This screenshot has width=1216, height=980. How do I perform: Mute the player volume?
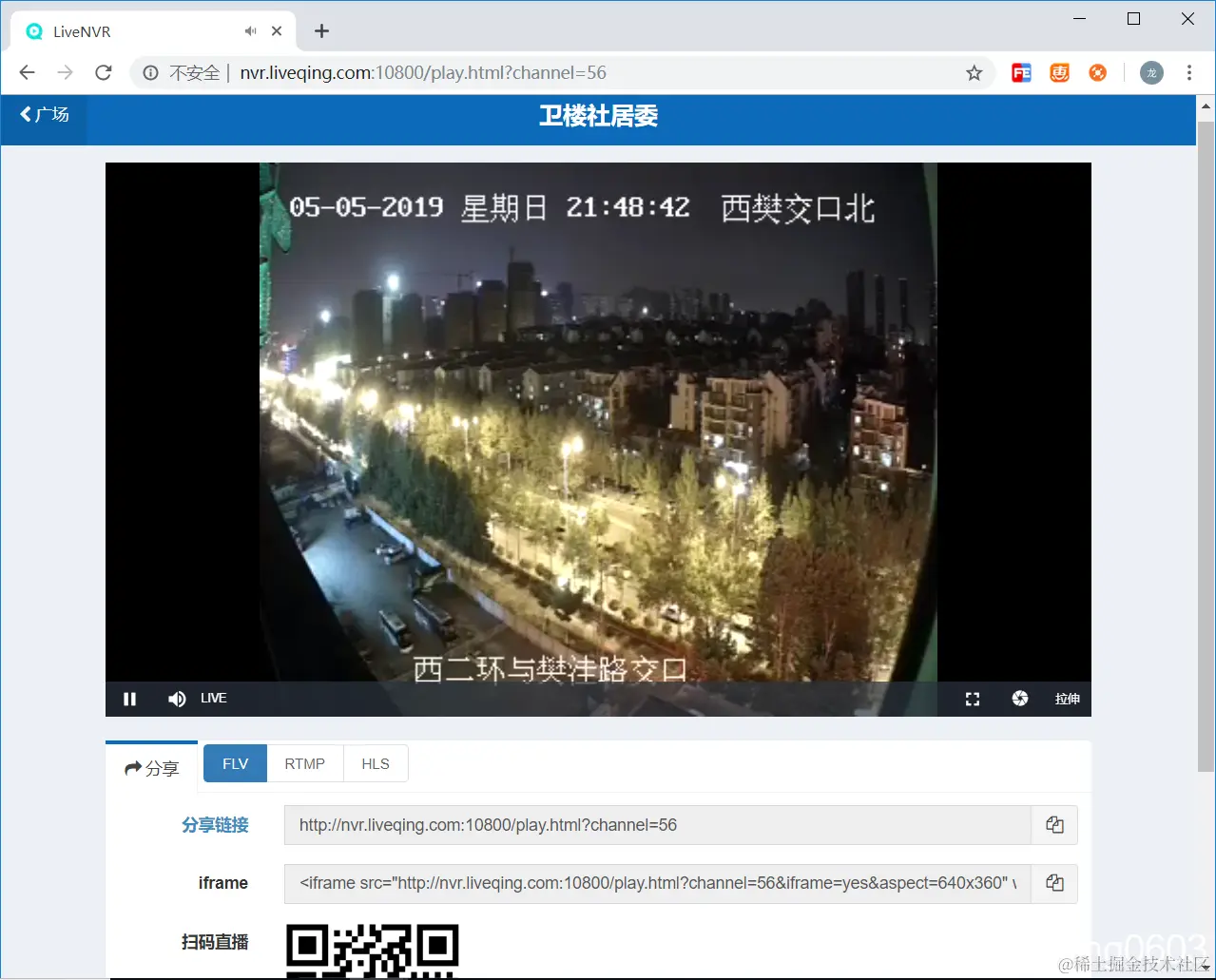point(176,699)
